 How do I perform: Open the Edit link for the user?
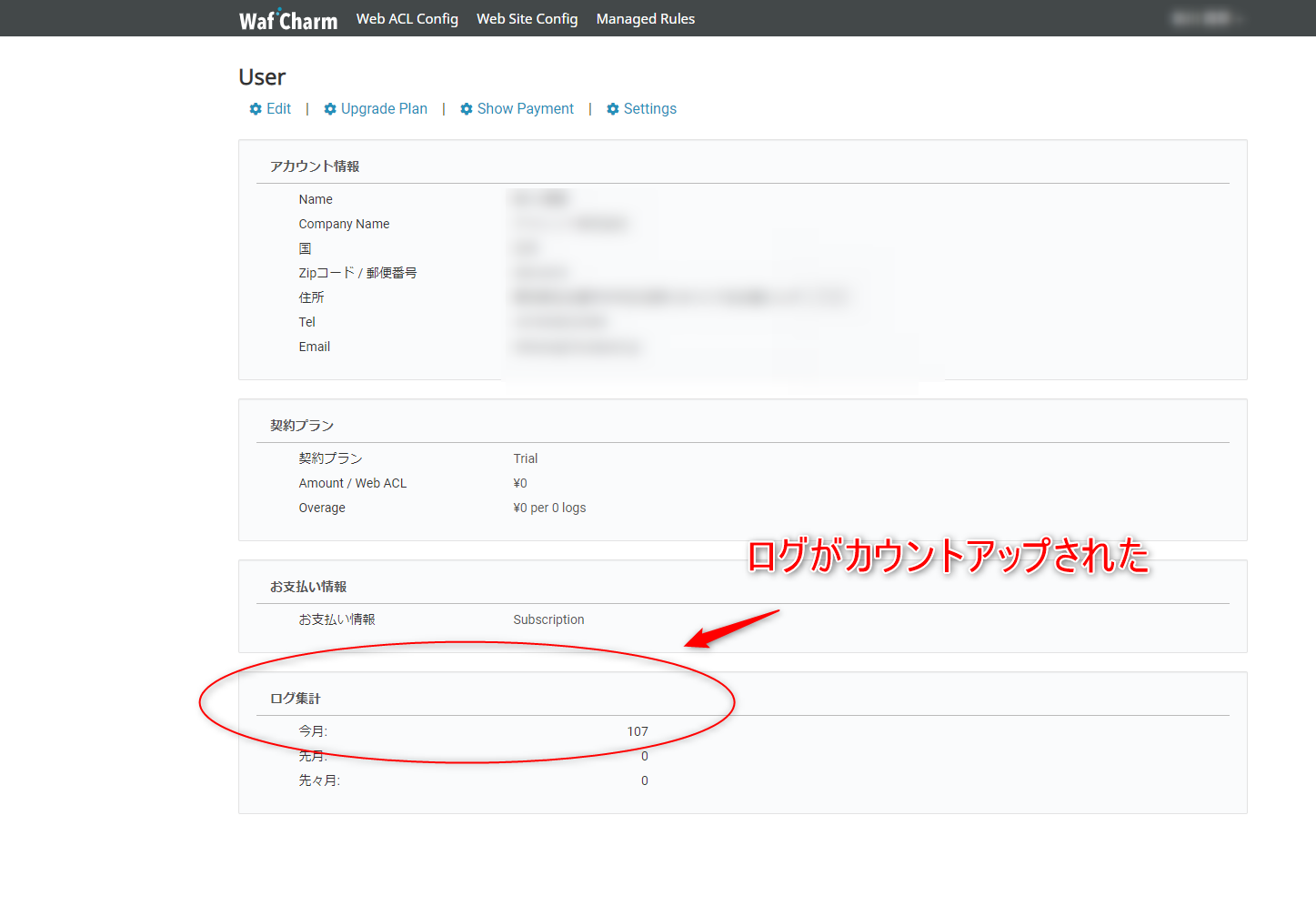coord(277,108)
